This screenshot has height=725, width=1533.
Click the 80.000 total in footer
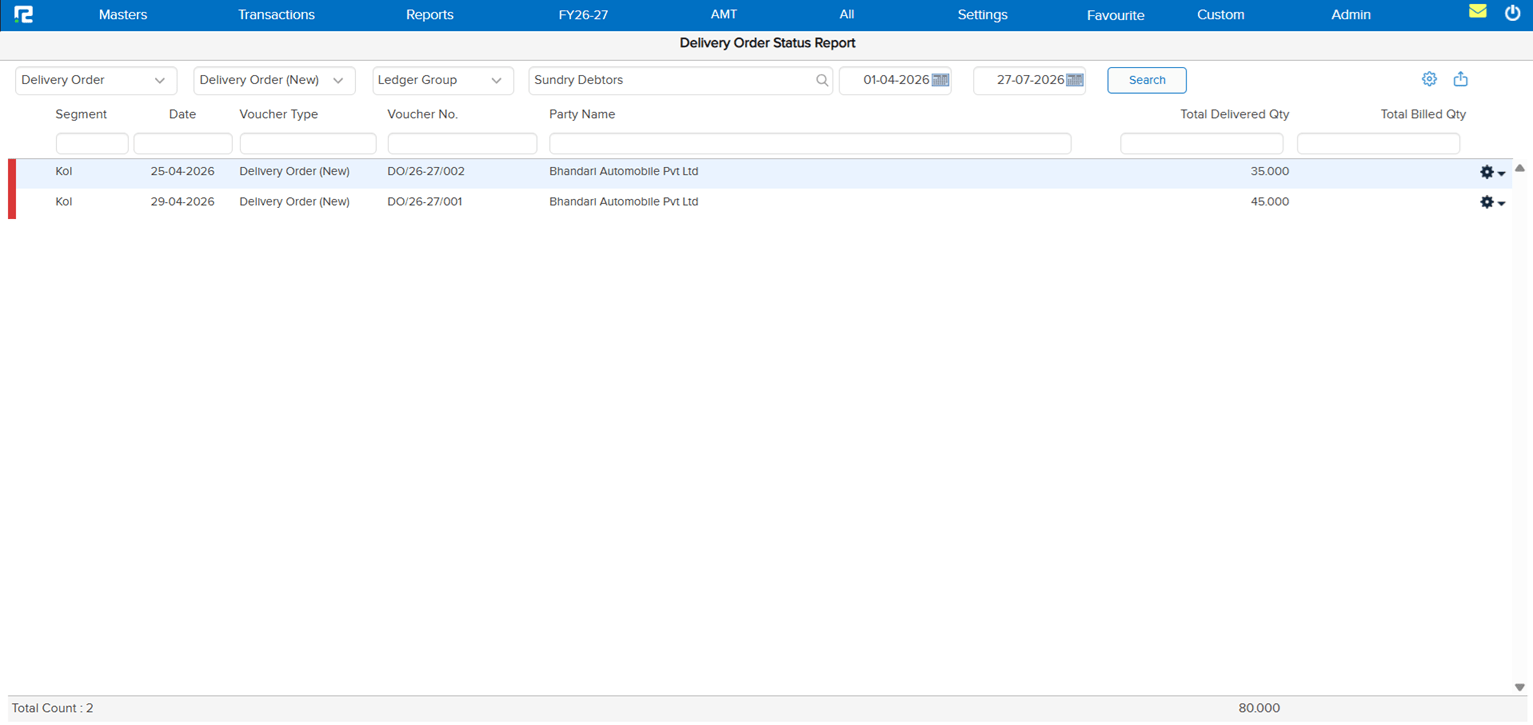click(x=1259, y=708)
